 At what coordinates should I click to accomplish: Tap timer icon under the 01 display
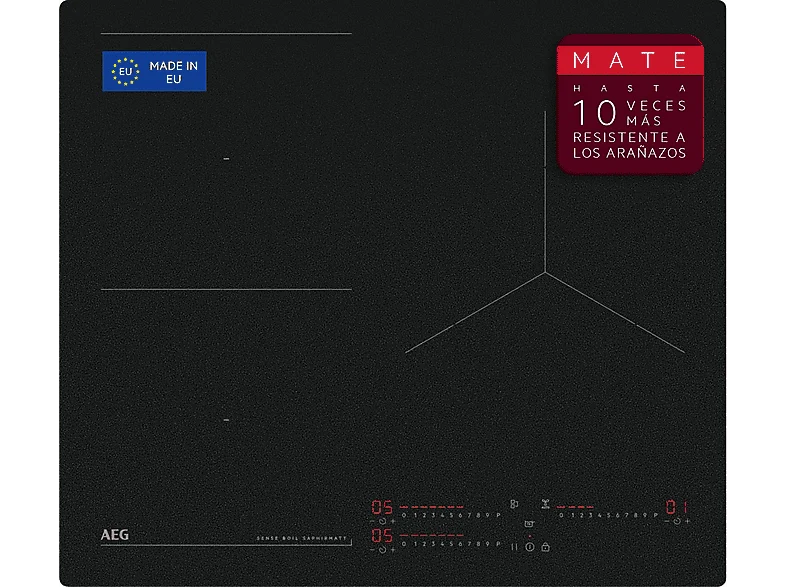(x=677, y=521)
